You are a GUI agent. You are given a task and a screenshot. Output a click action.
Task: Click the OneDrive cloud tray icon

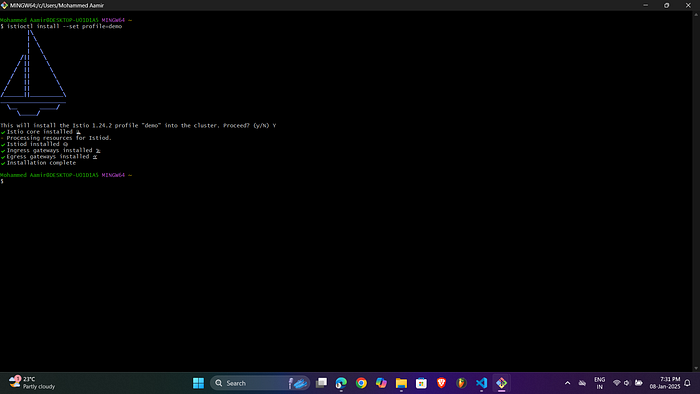(x=582, y=383)
